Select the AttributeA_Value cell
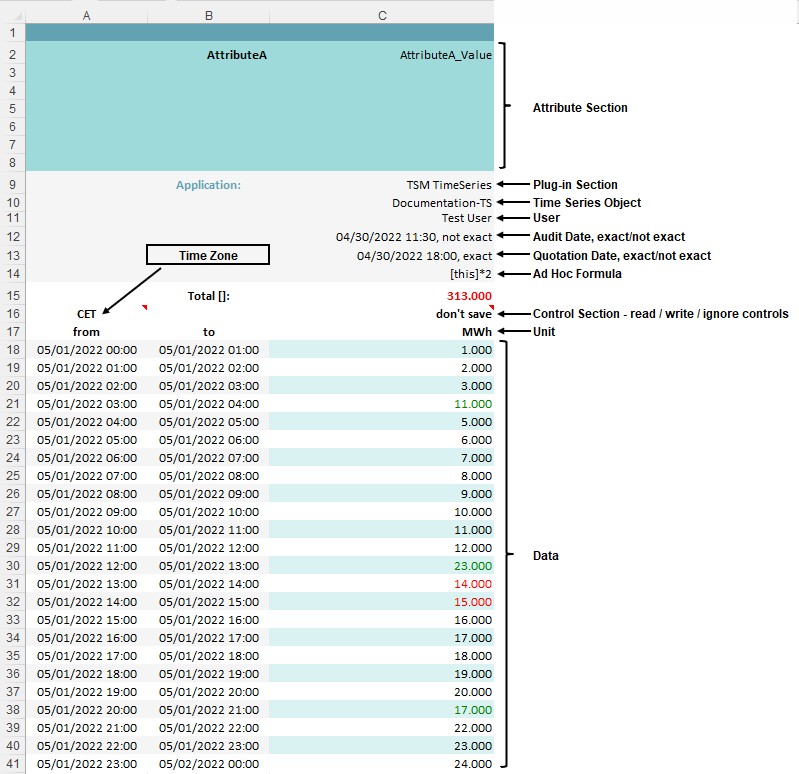Viewport: 799px width, 774px height. pyautogui.click(x=445, y=56)
